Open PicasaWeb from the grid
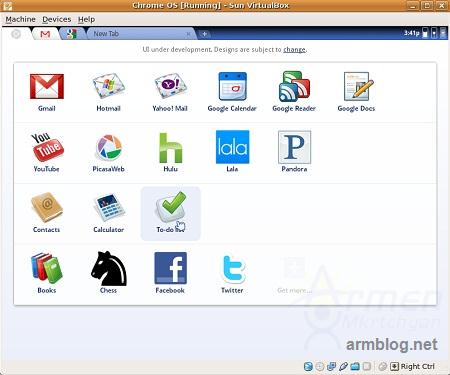The width and height of the screenshot is (450, 375). [x=109, y=147]
